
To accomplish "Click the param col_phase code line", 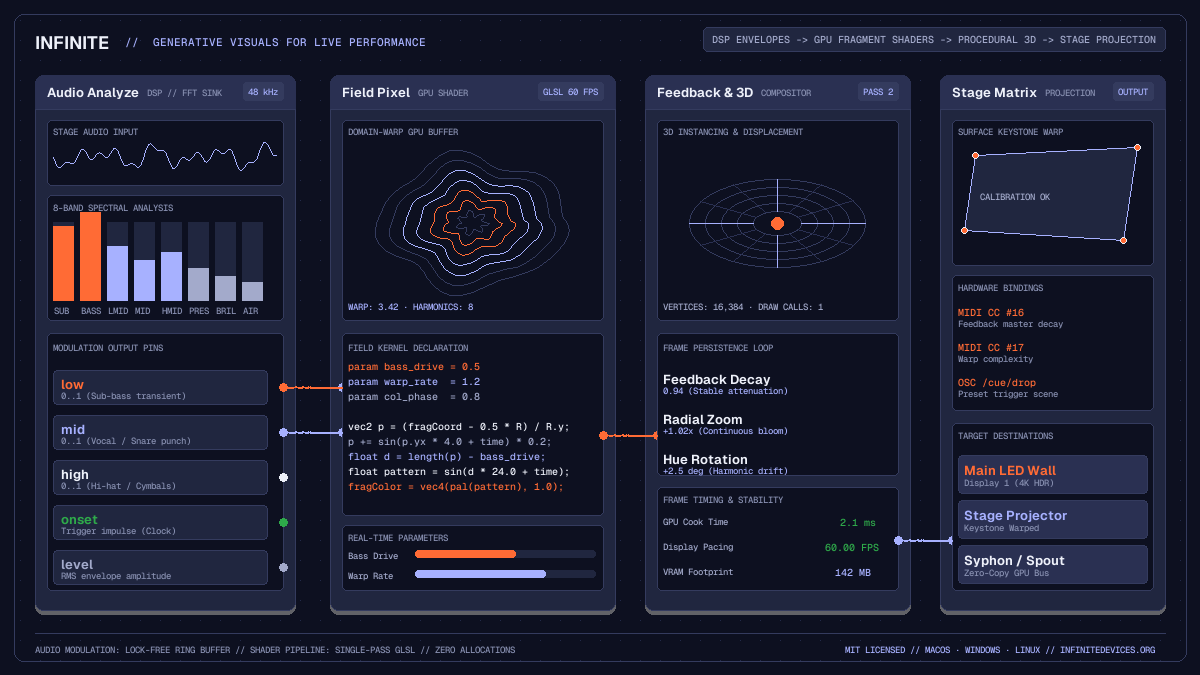I will click(414, 397).
